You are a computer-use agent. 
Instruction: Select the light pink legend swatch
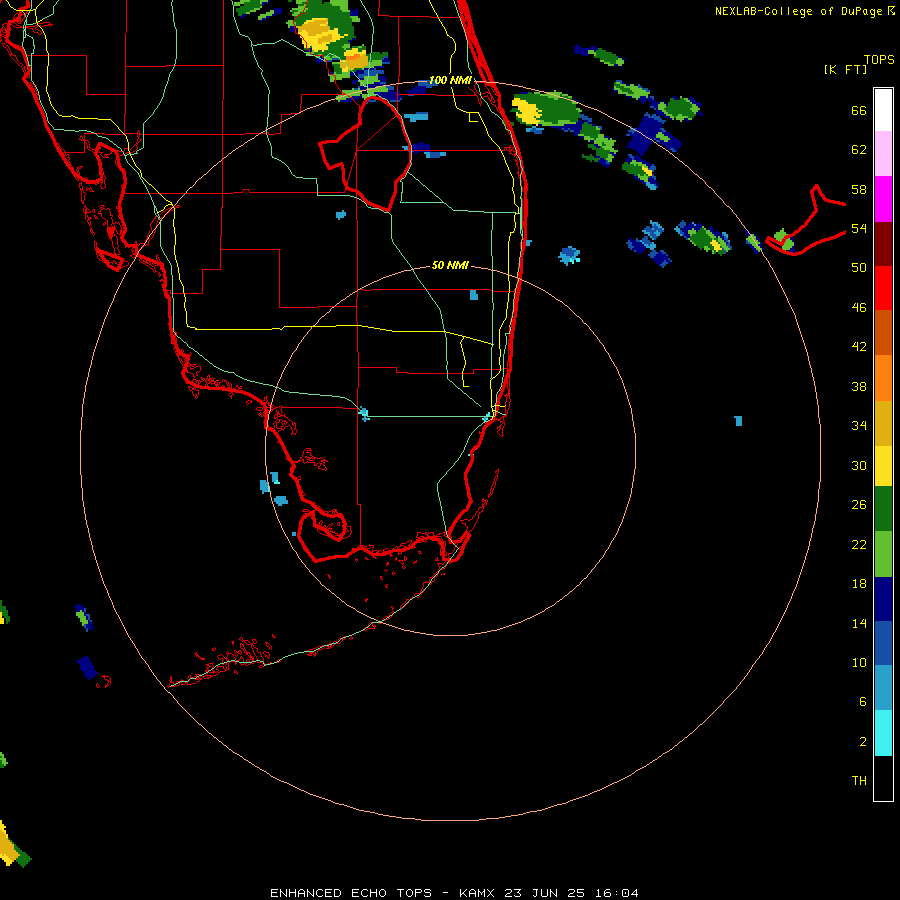pyautogui.click(x=883, y=154)
